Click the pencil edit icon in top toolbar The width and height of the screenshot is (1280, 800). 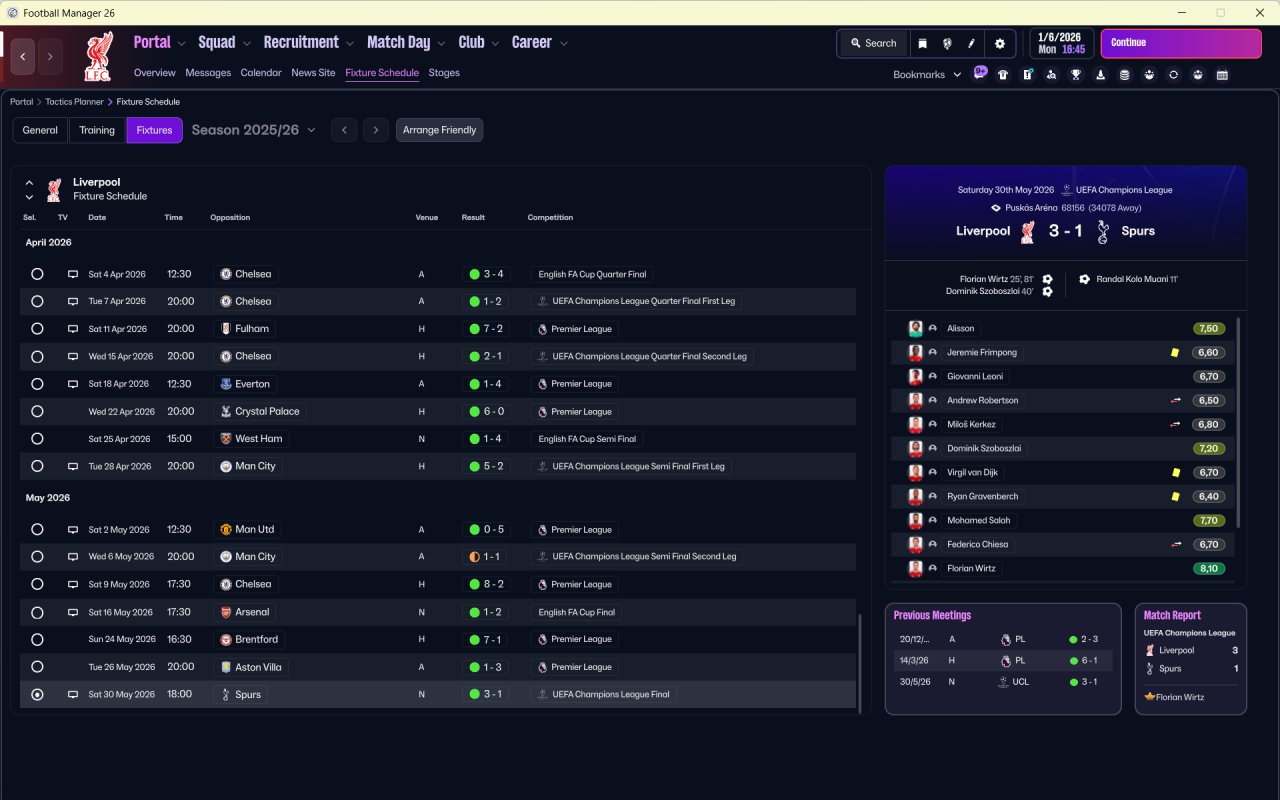[x=971, y=44]
